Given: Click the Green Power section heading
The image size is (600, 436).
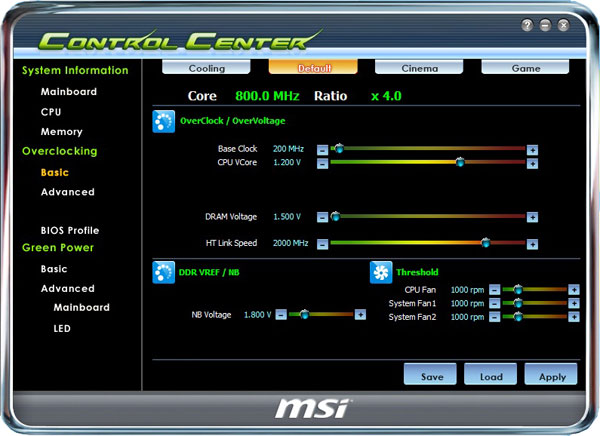Looking at the screenshot, I should click(x=58, y=248).
